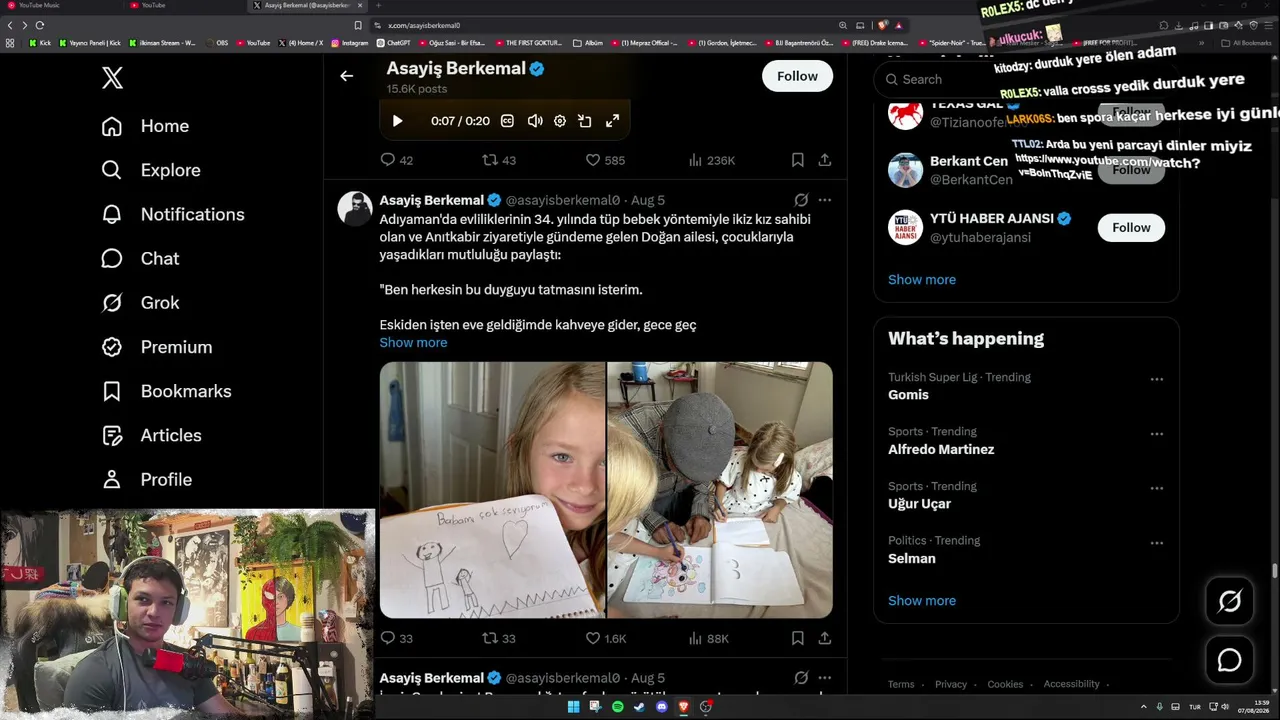Go back with the profile header arrow
1280x720 pixels.
pos(346,76)
